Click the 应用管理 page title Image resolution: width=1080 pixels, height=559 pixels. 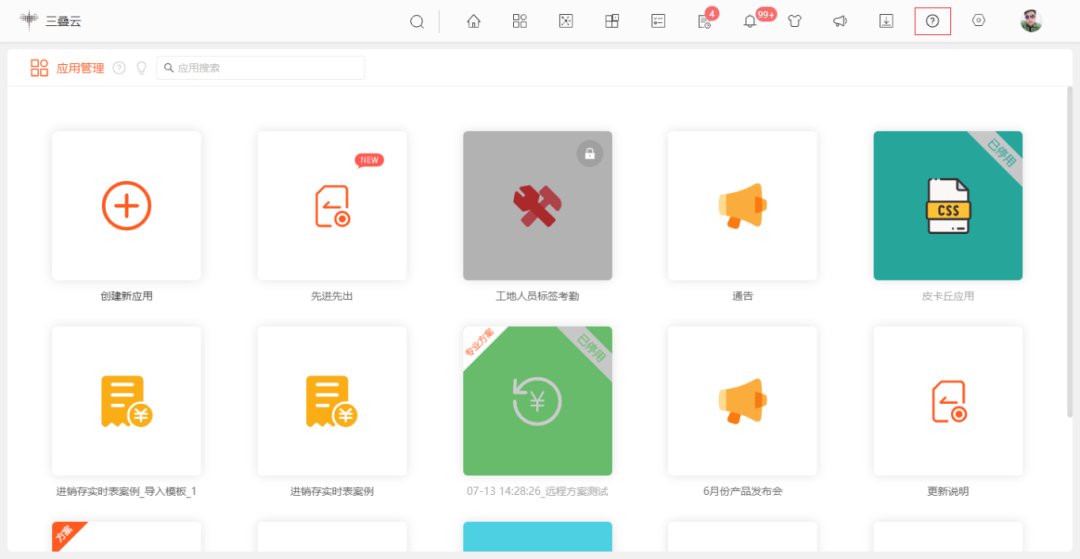point(80,67)
